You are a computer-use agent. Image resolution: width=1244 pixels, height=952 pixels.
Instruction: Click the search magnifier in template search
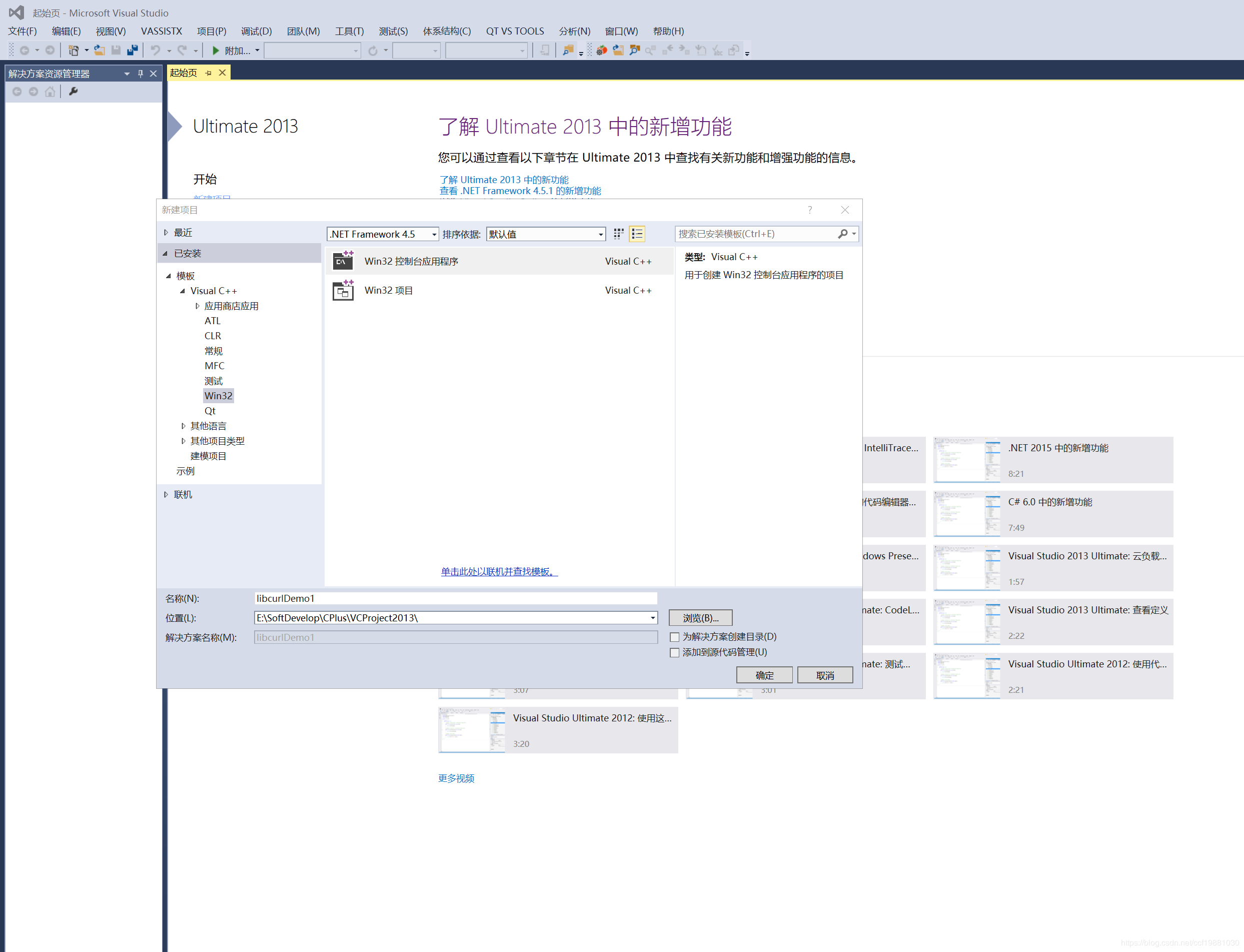[843, 234]
